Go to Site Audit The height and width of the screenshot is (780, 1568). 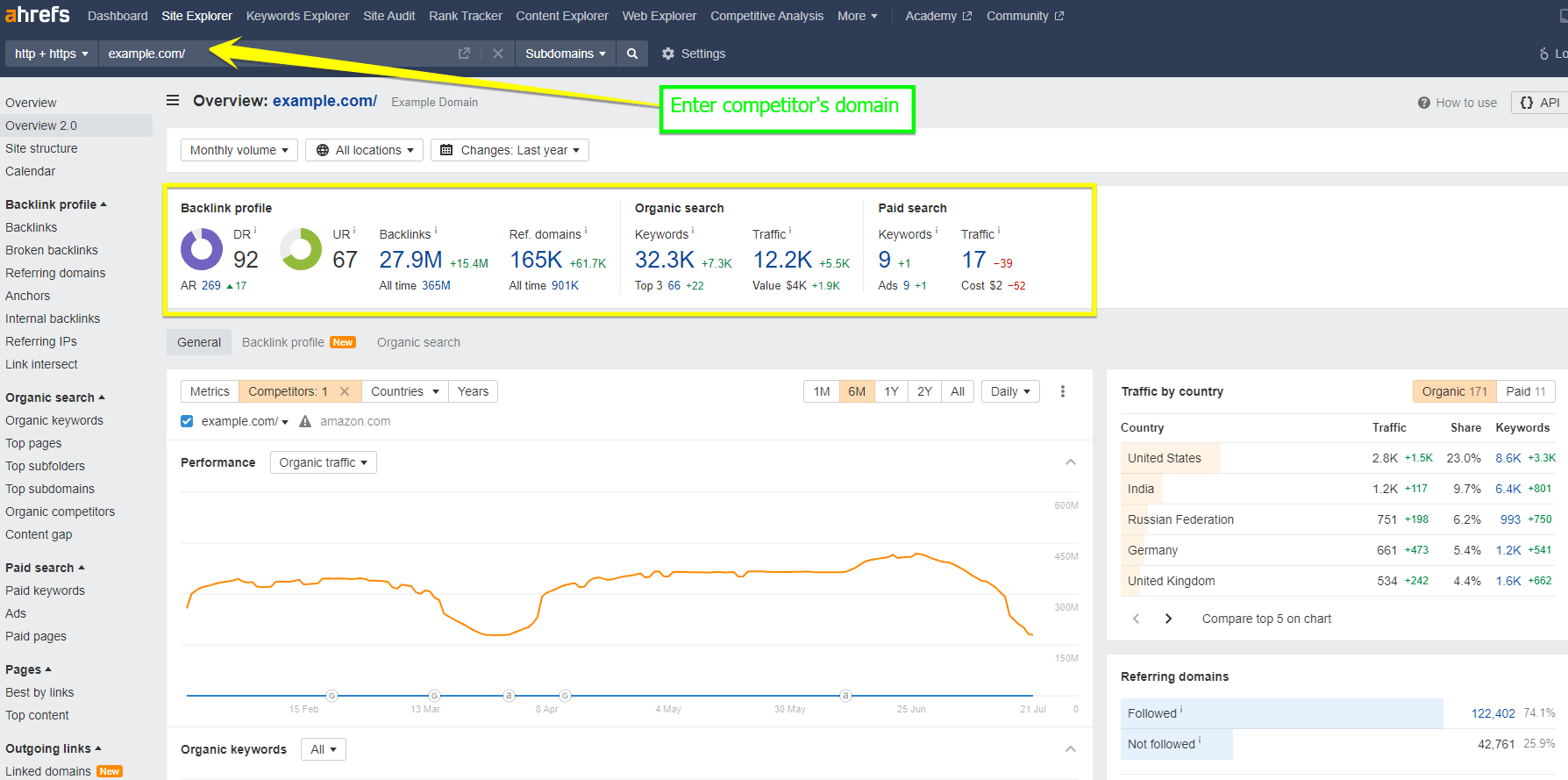(389, 16)
